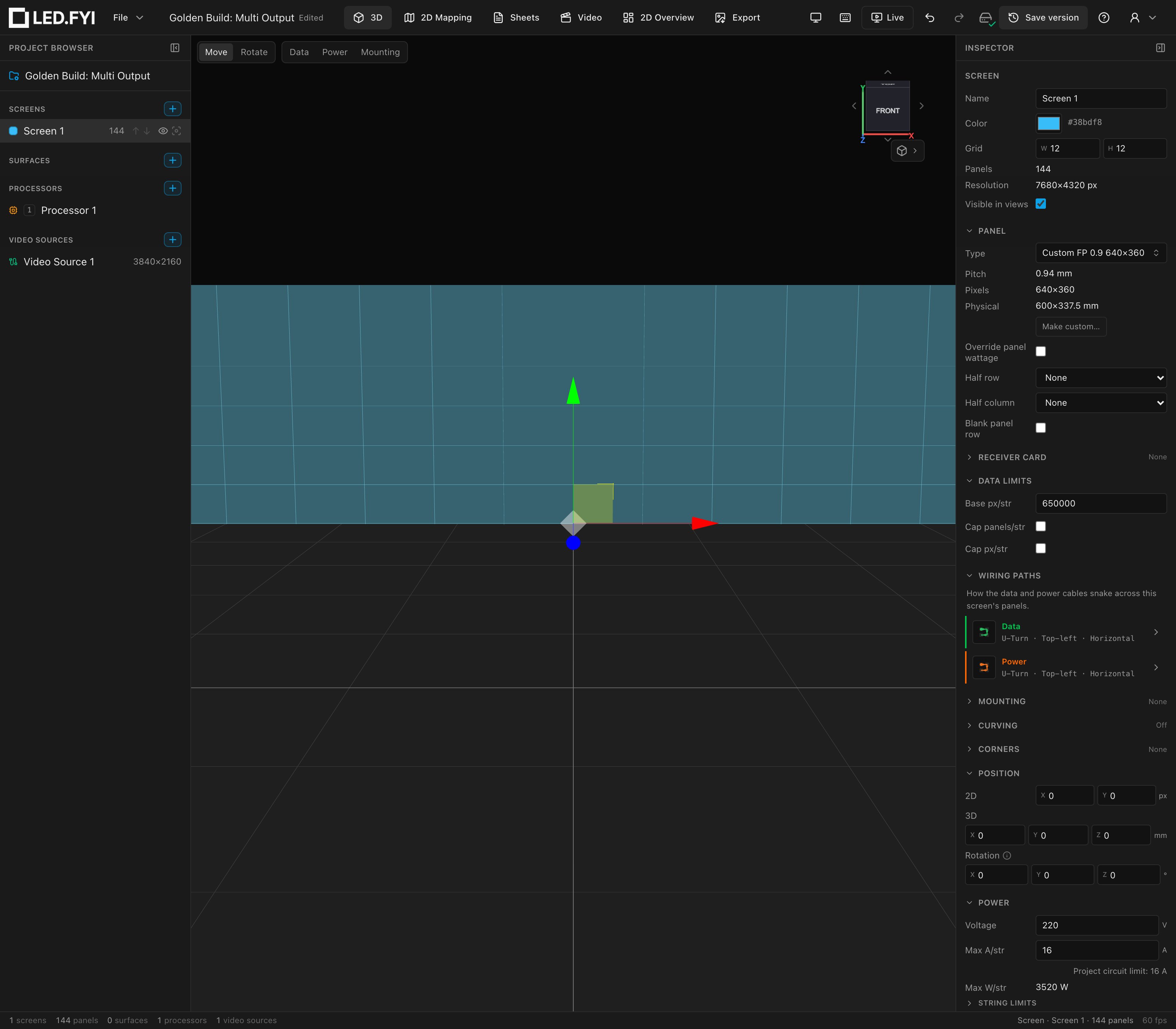Enable Cap px/str checkbox
The image size is (1176, 1029).
(x=1040, y=548)
